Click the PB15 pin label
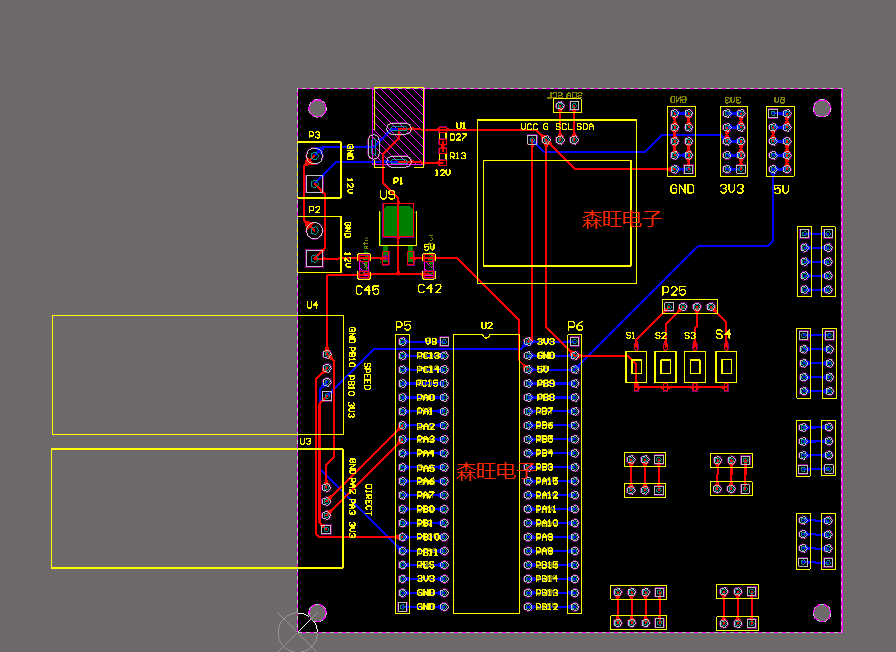 pos(547,565)
